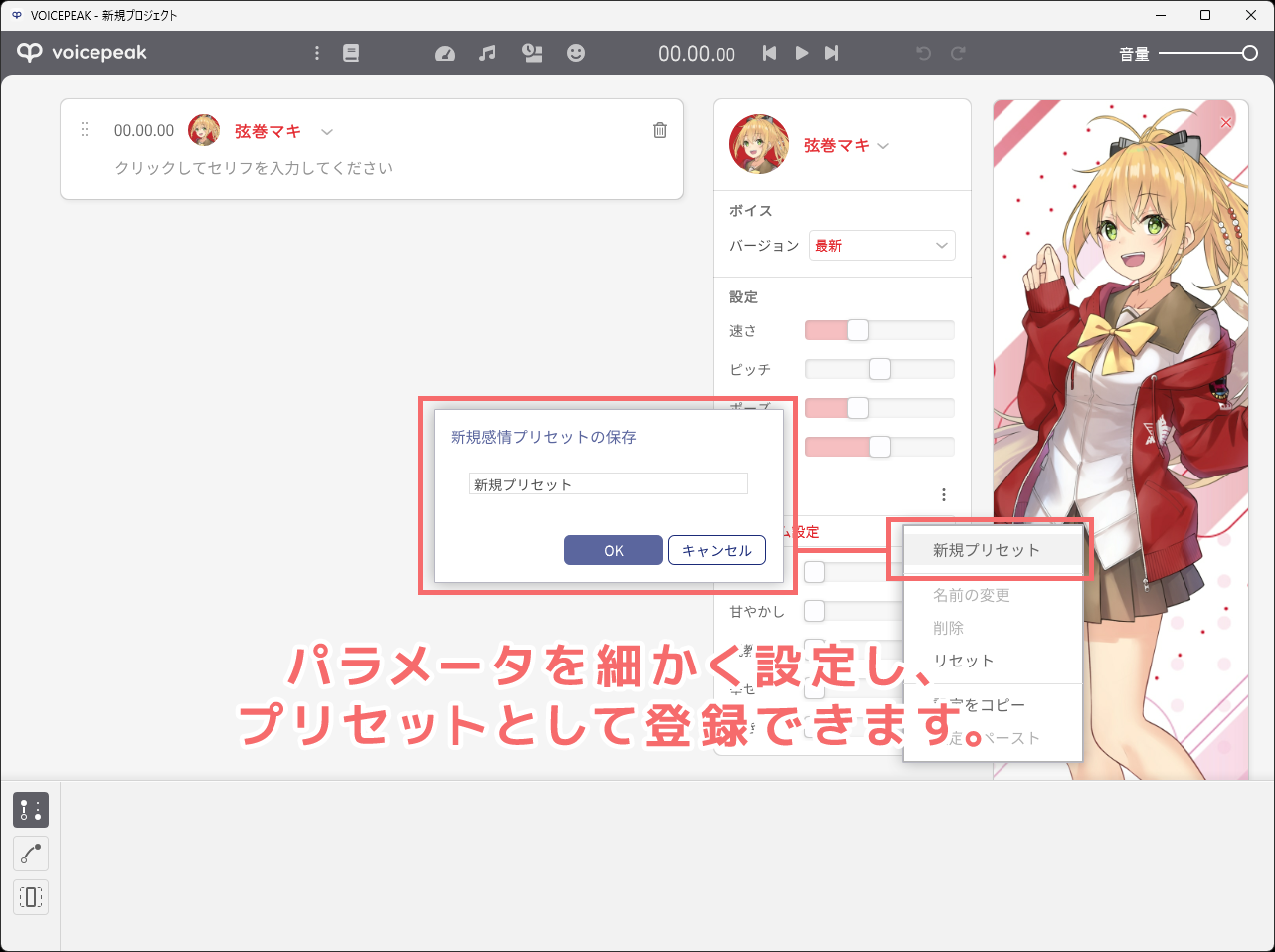Skip to the end with next-track button

coord(832,53)
